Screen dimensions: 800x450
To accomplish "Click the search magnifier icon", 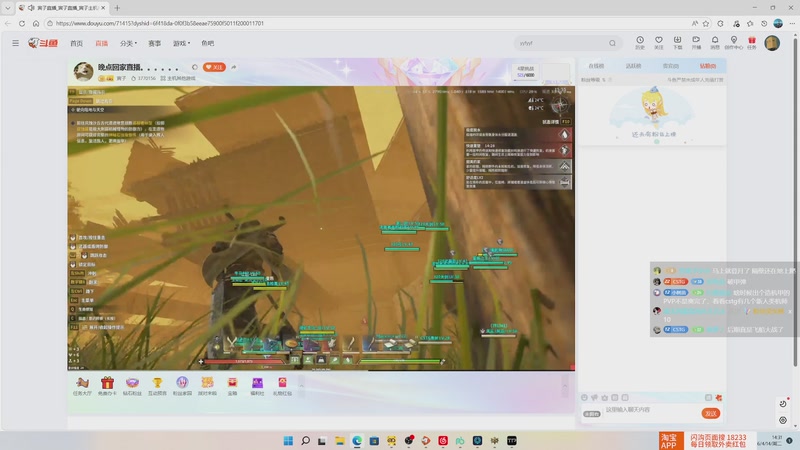I will click(x=612, y=43).
